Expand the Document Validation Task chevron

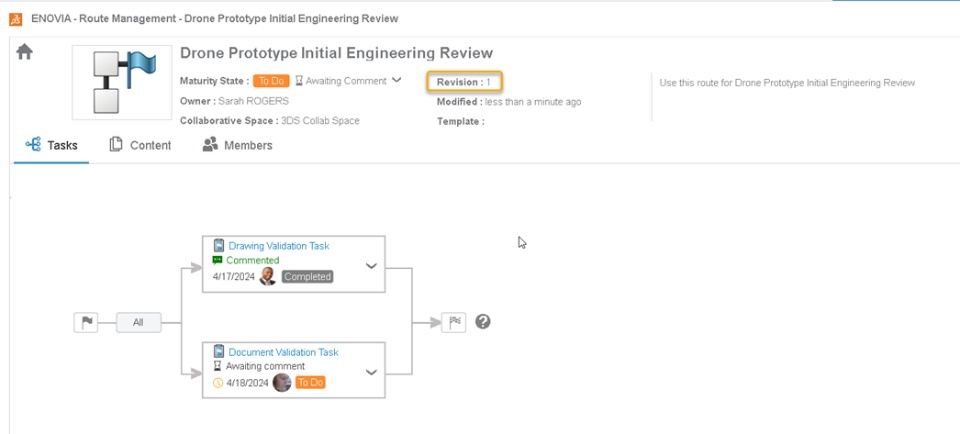point(371,372)
